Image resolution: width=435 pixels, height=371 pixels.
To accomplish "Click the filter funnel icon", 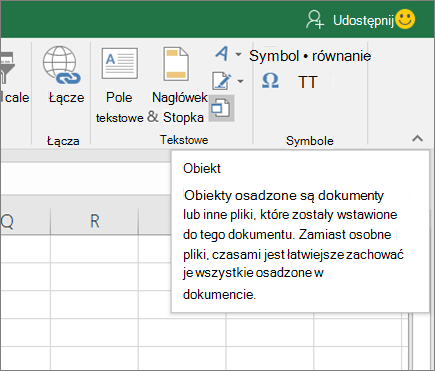I will coord(7,68).
